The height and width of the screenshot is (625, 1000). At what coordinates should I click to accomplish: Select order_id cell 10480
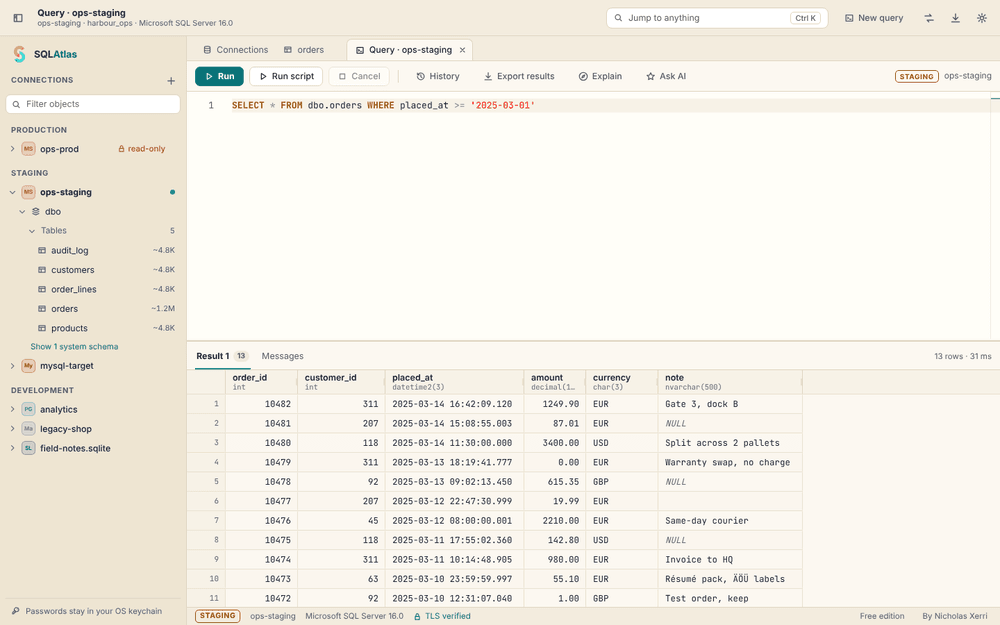click(261, 443)
